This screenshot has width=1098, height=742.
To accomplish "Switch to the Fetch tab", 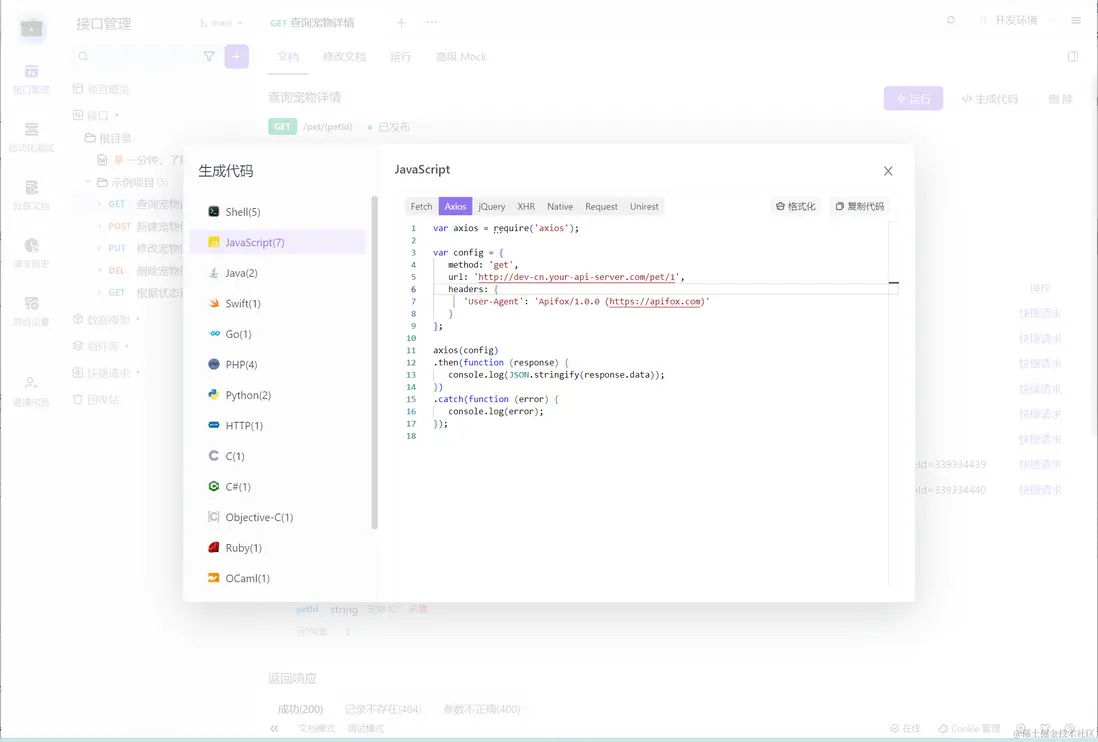I will [x=422, y=206].
